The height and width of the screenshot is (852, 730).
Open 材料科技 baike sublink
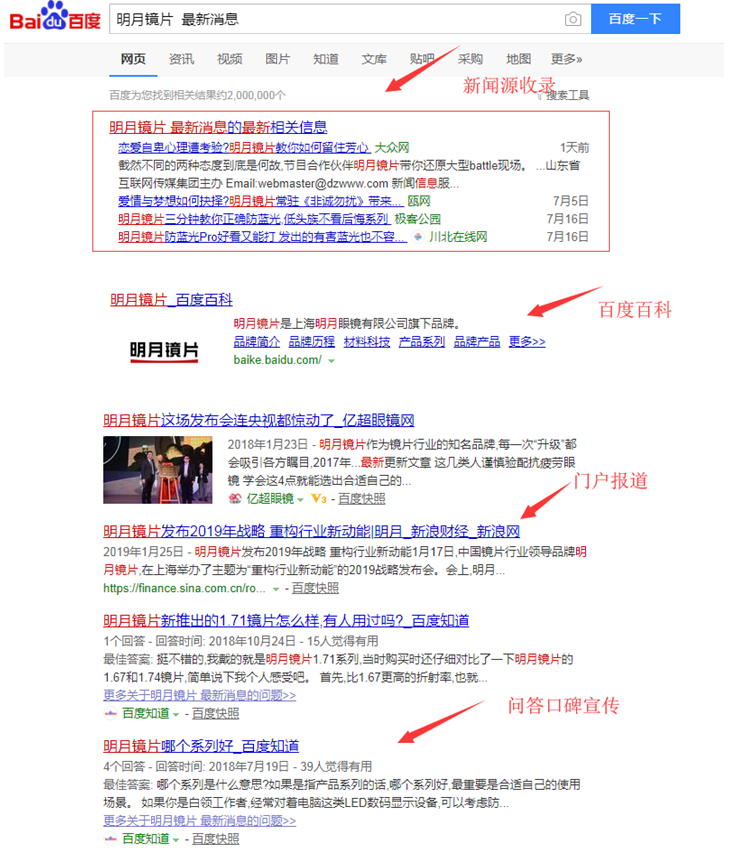367,342
